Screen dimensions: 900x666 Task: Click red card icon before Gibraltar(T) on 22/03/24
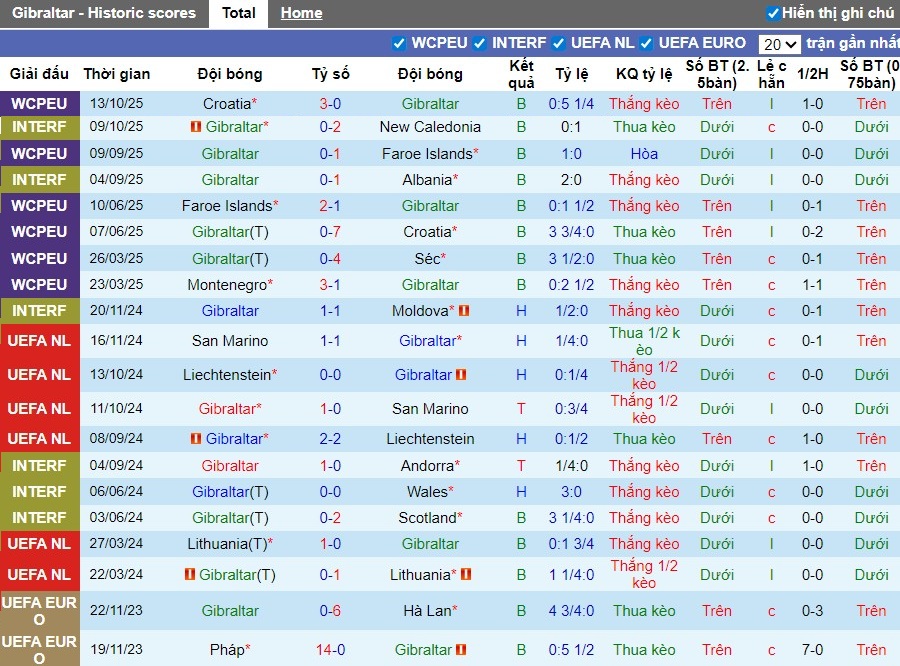point(190,575)
